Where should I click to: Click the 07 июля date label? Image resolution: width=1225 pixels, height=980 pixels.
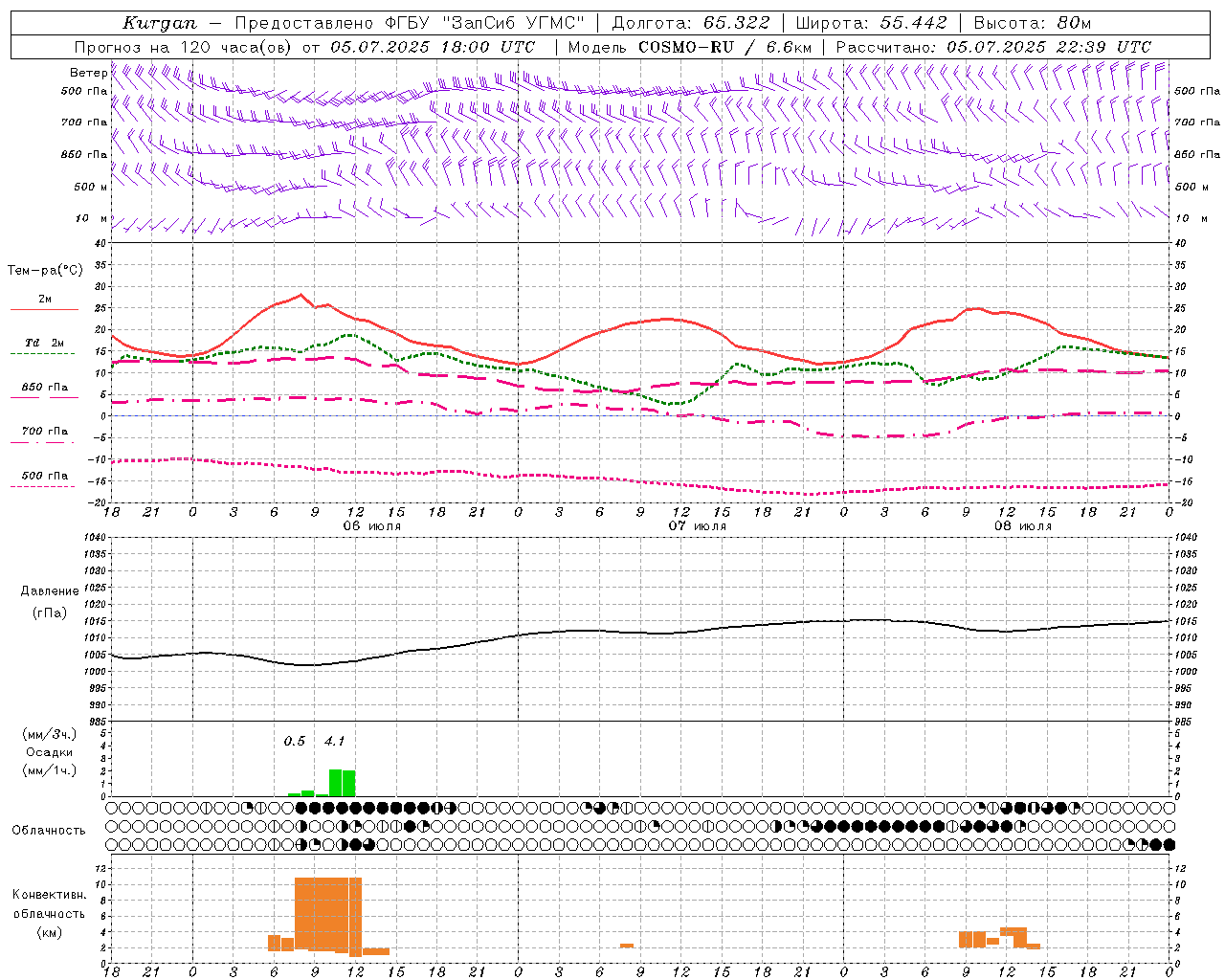(x=698, y=526)
